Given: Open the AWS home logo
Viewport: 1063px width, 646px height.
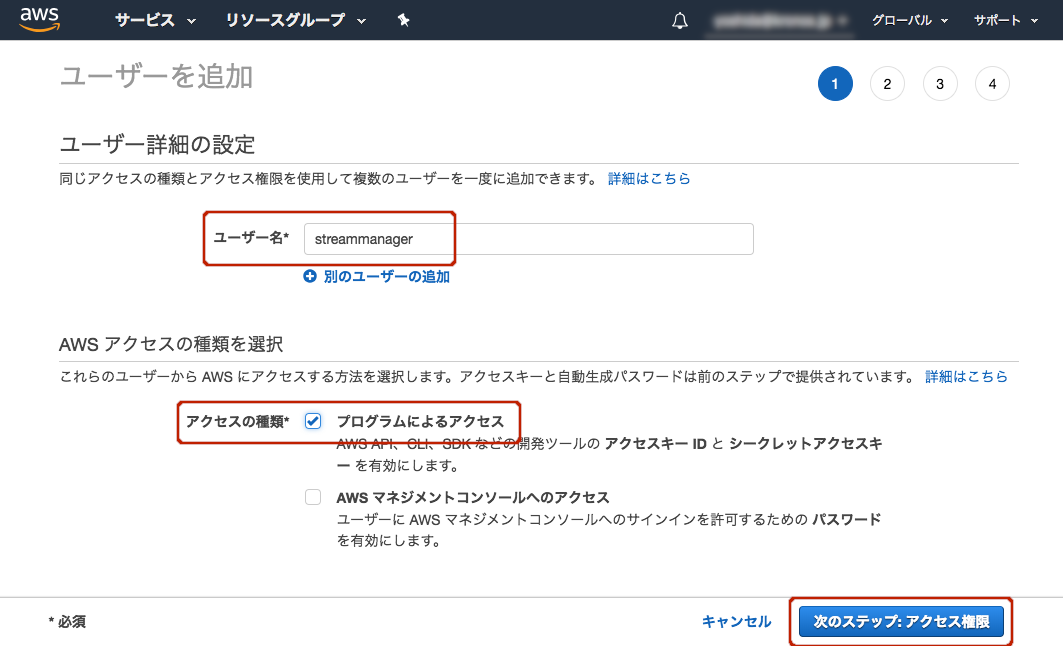Looking at the screenshot, I should (40, 20).
